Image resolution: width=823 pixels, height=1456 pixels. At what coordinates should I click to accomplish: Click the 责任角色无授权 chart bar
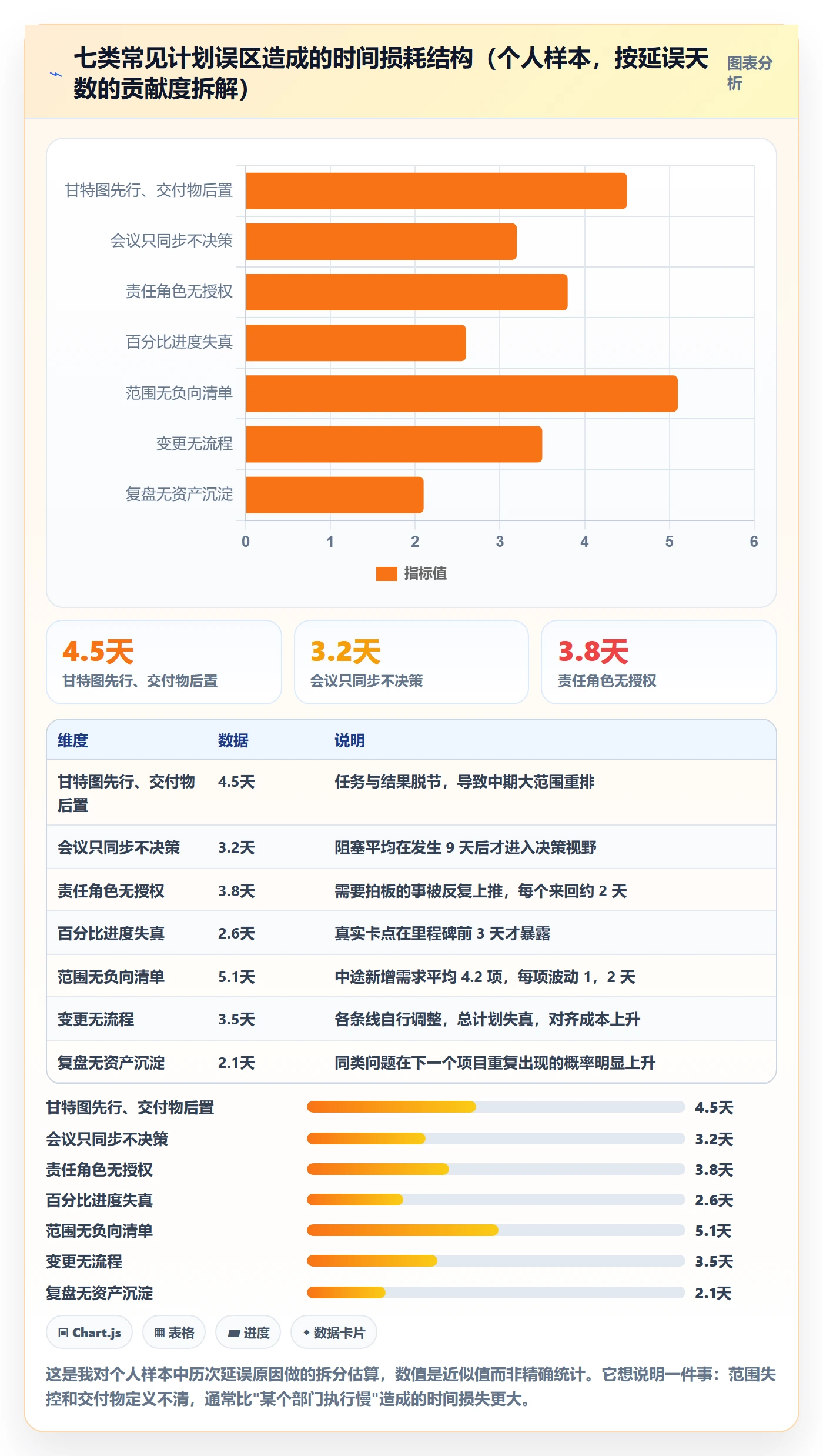point(407,292)
